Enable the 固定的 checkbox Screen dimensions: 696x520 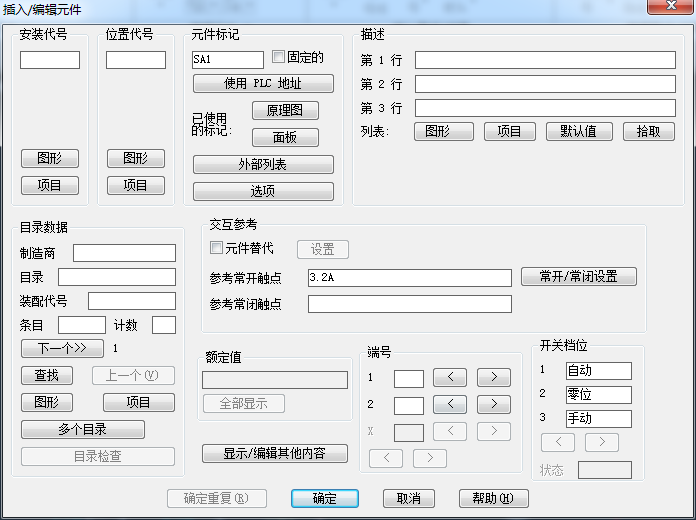pyautogui.click(x=279, y=58)
